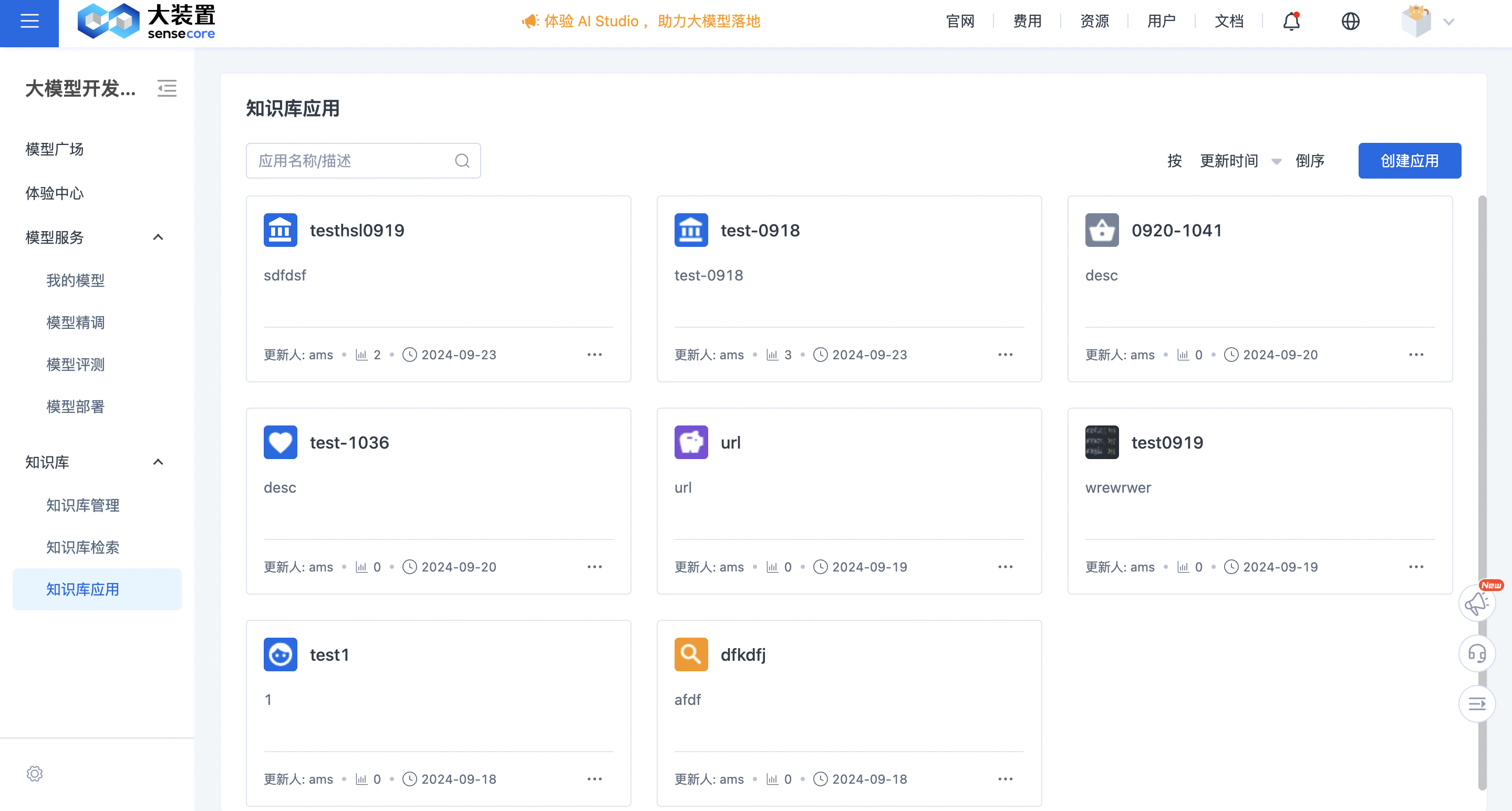Collapse the sidebar using collapse icon

[x=167, y=89]
